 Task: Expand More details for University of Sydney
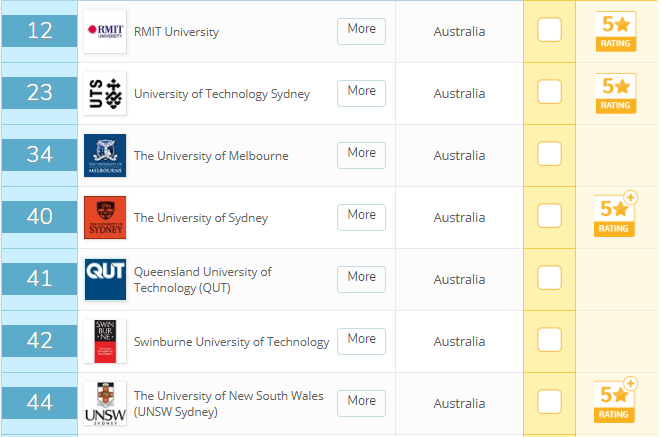(361, 217)
